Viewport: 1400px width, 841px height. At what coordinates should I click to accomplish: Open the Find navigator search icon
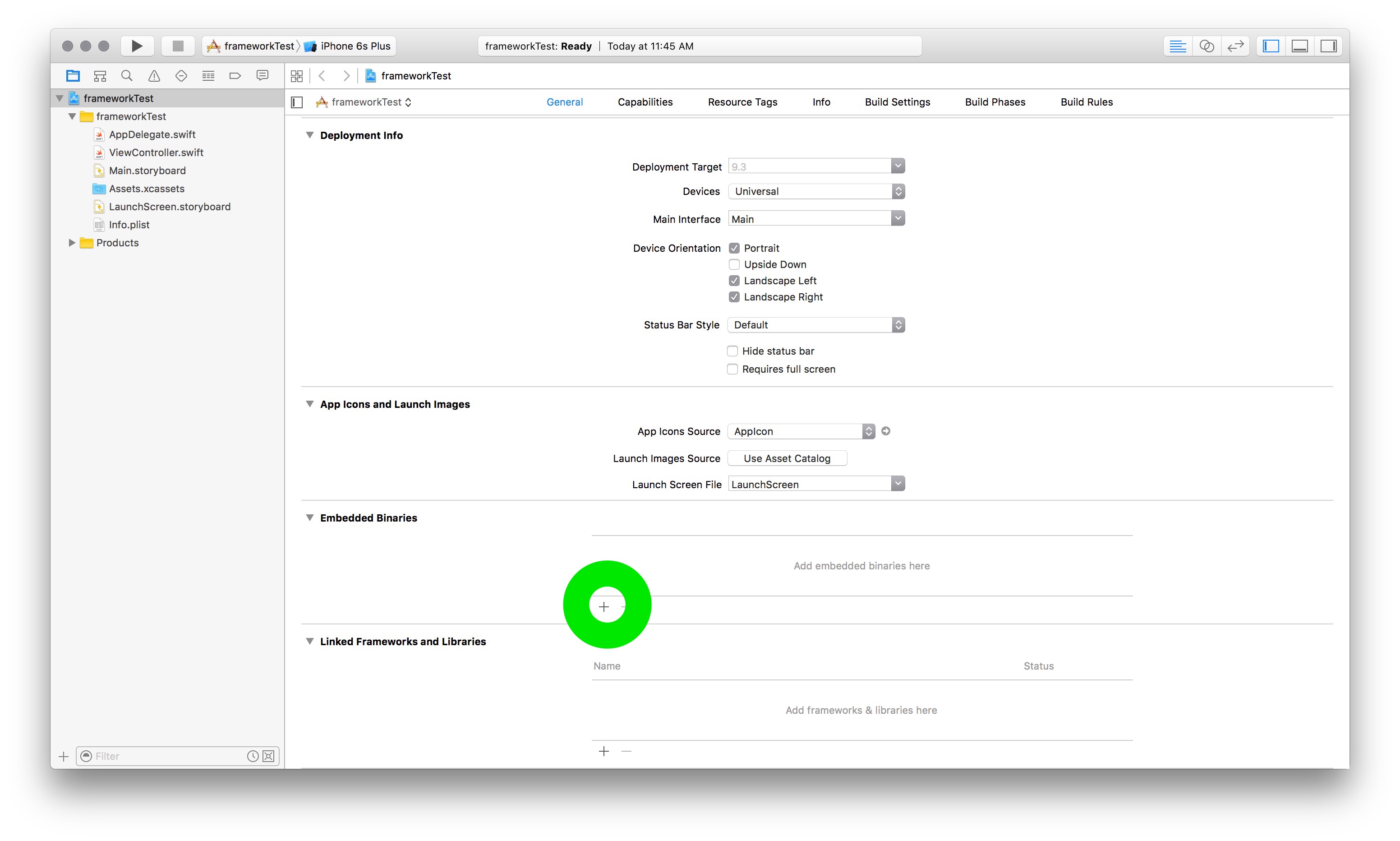click(127, 75)
